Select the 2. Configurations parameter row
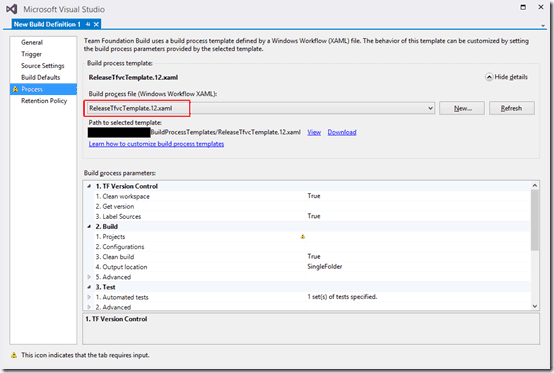Viewport: 554px width, 373px height. [x=307, y=247]
